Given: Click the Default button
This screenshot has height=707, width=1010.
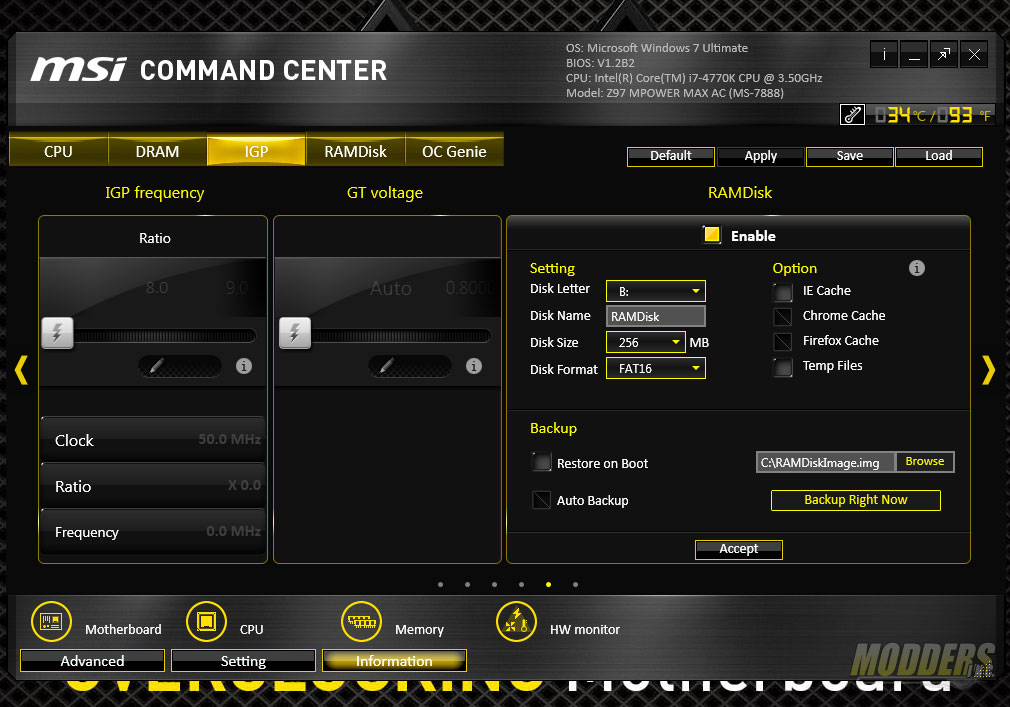Looking at the screenshot, I should coord(671,156).
